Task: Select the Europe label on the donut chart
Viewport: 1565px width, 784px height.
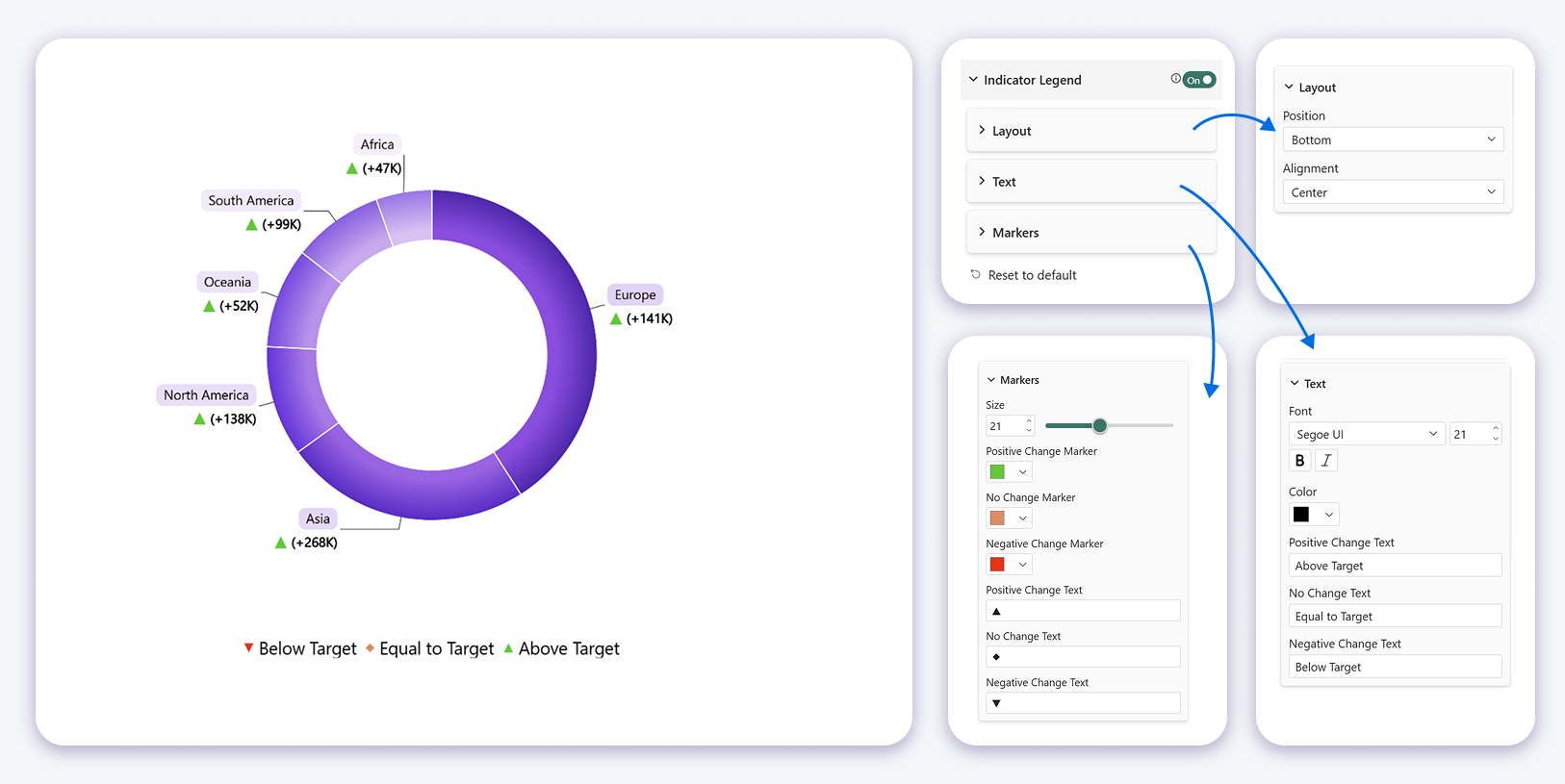Action: coord(635,294)
